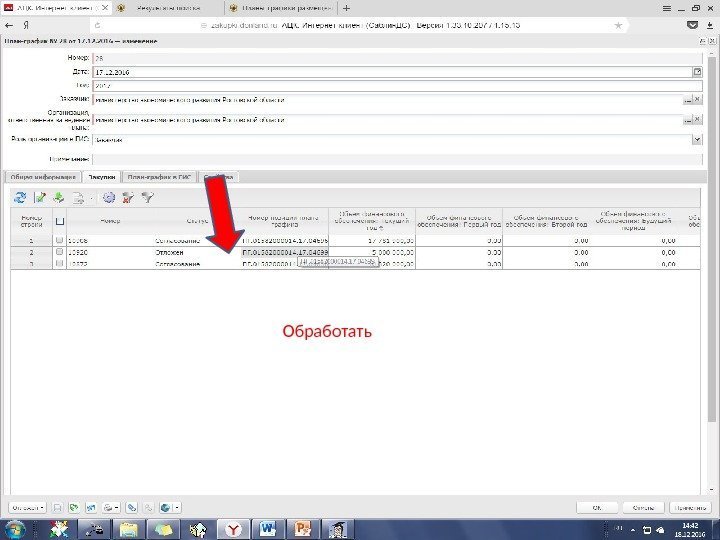The height and width of the screenshot is (540, 720).
Task: Clear filter with the red-cross funnel icon
Action: point(128,198)
